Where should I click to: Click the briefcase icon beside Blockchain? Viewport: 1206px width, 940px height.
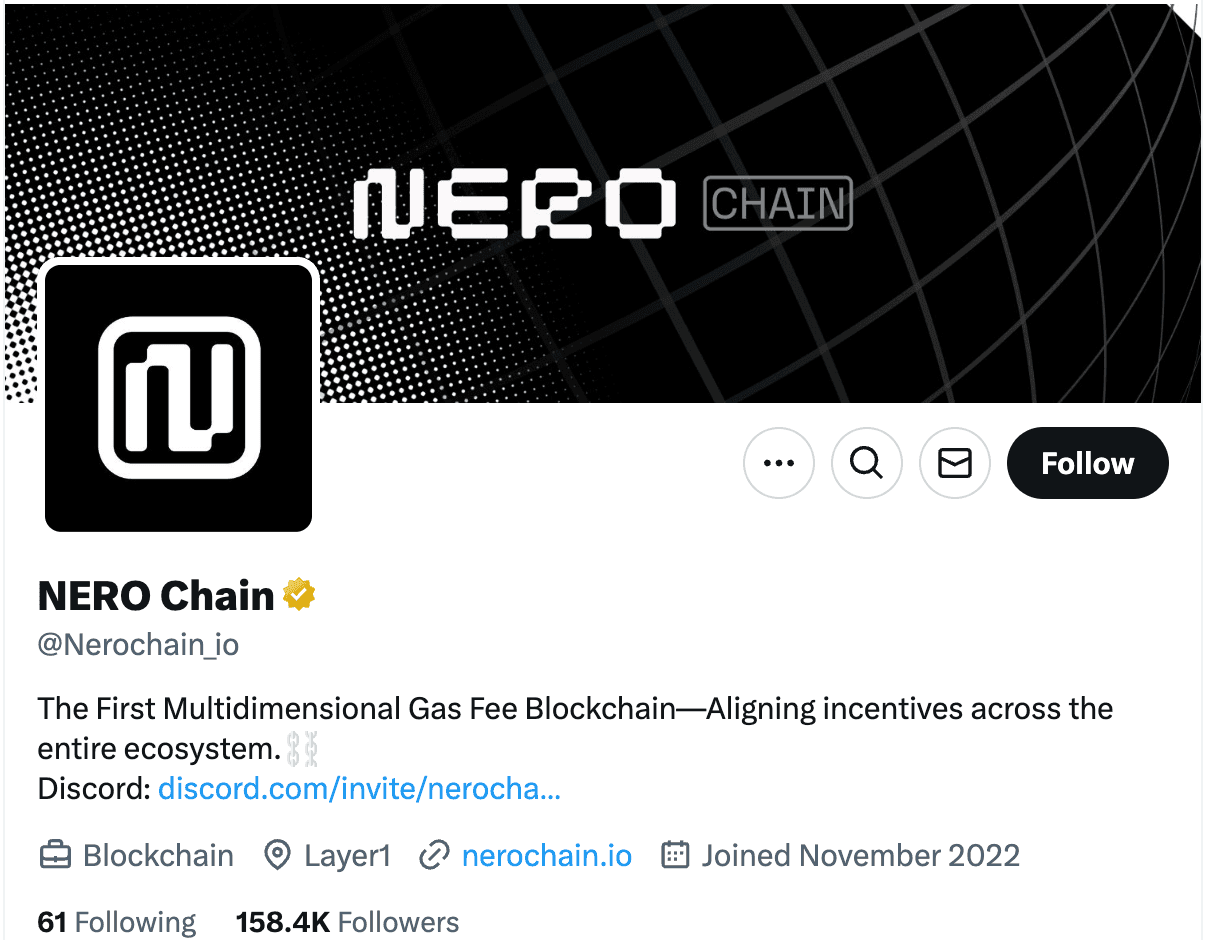click(54, 856)
